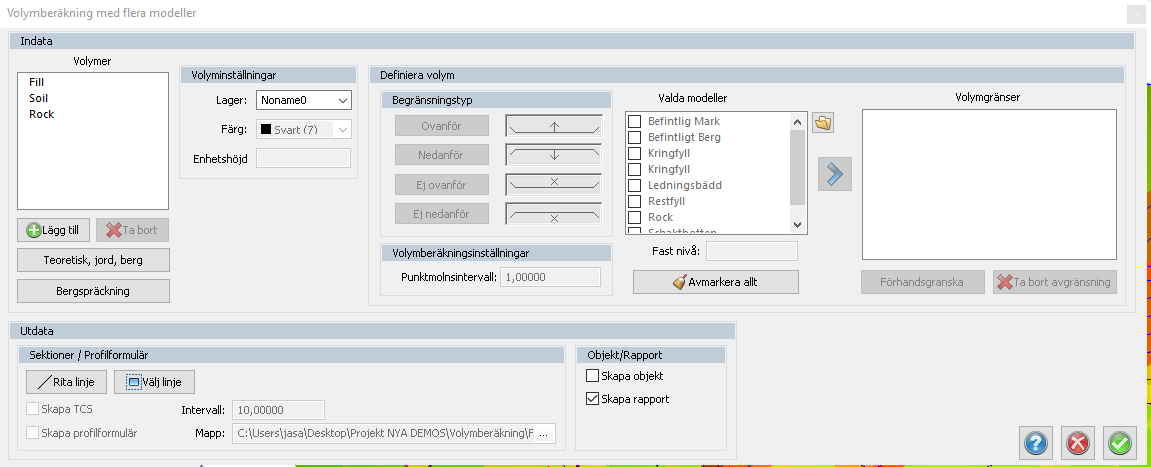Click the folder icon beside Valda modeller
The height and width of the screenshot is (467, 1151).
824,123
